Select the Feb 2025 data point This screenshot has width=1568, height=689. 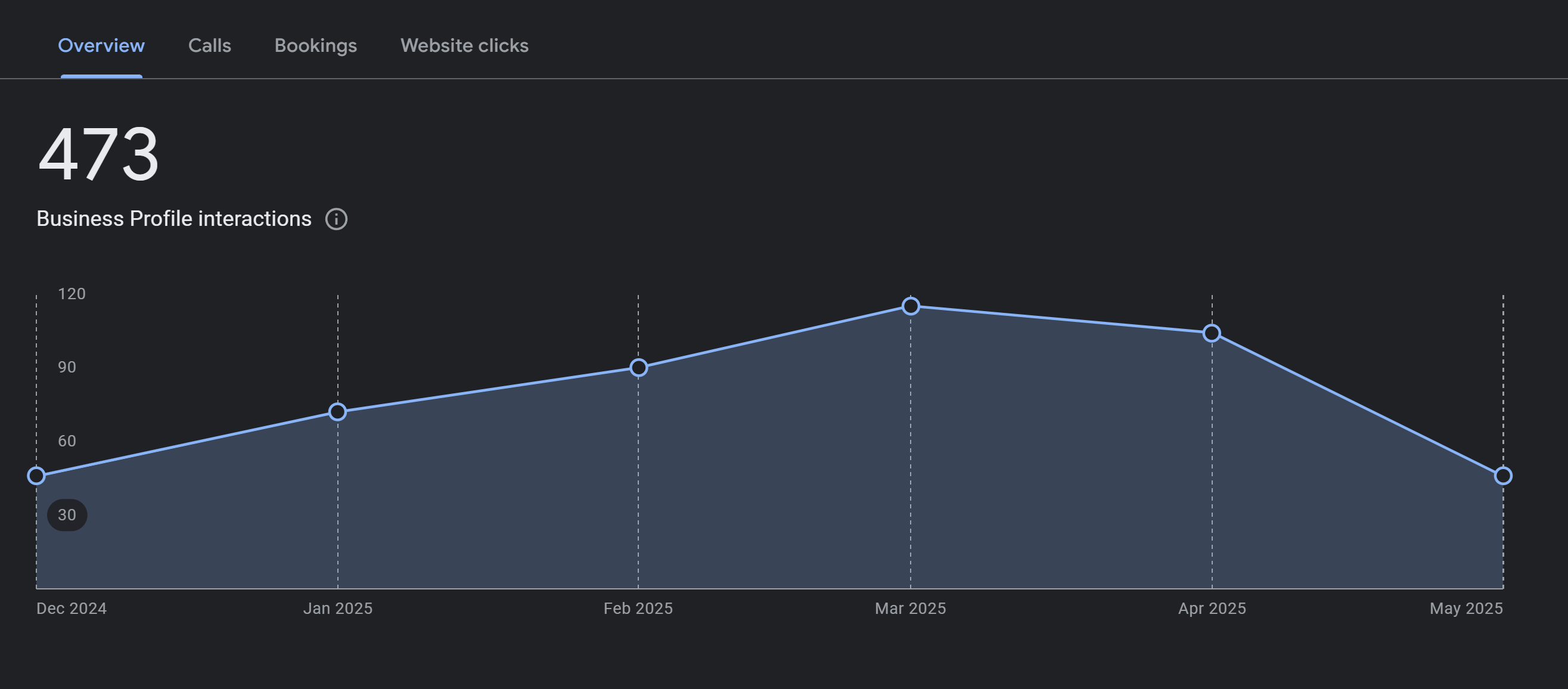638,368
